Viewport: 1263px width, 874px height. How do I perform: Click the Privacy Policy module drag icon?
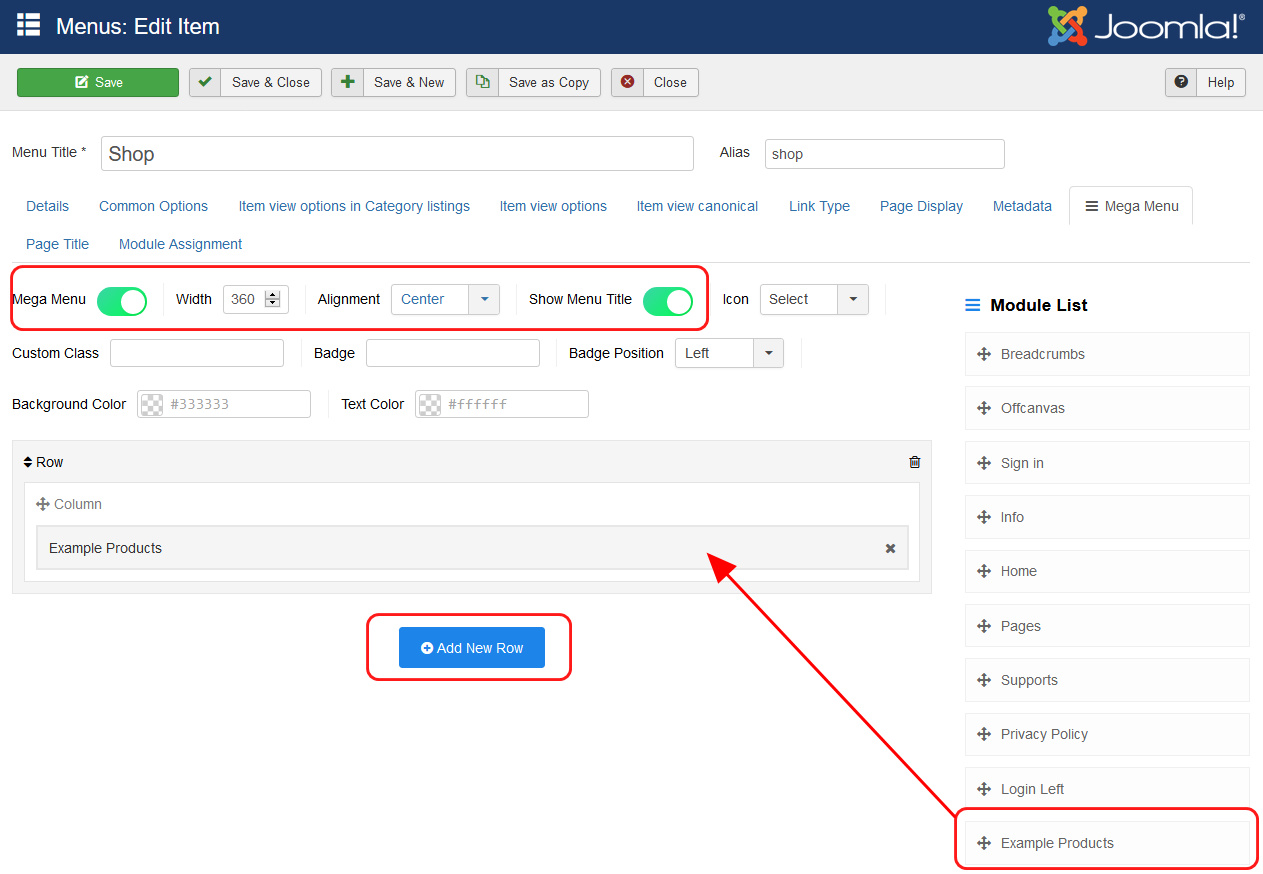point(983,734)
